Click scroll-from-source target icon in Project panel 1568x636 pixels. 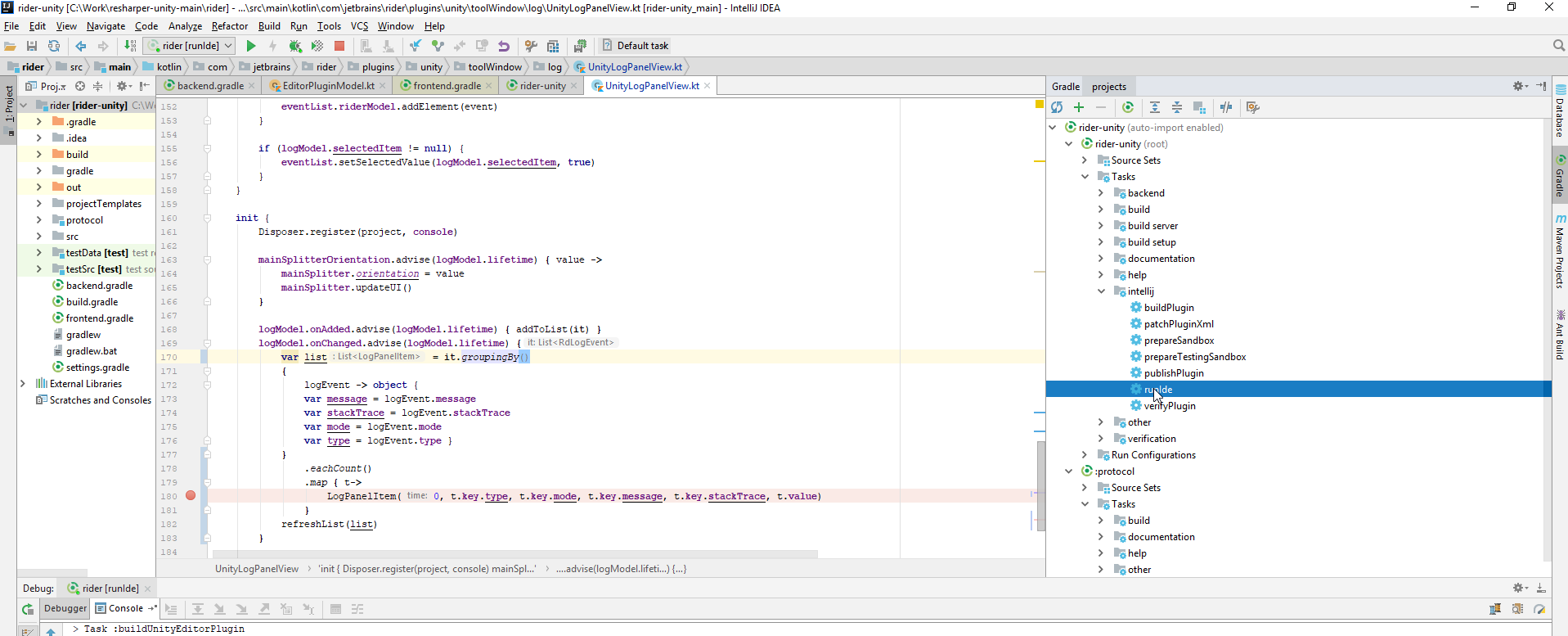(80, 86)
